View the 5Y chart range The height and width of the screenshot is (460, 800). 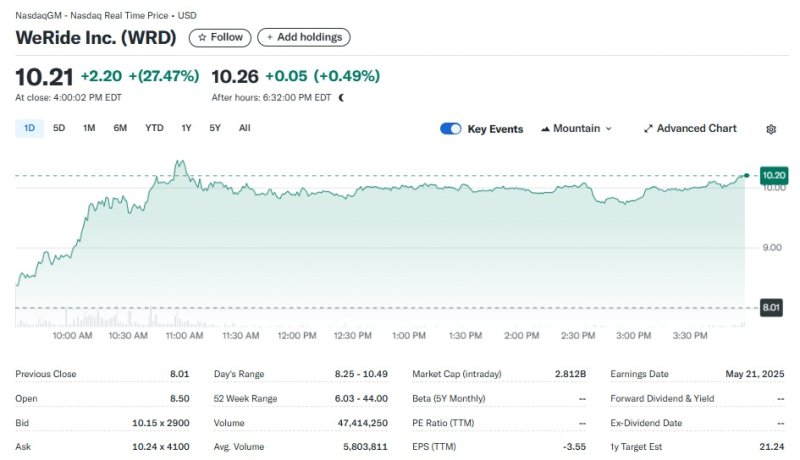pyautogui.click(x=215, y=128)
